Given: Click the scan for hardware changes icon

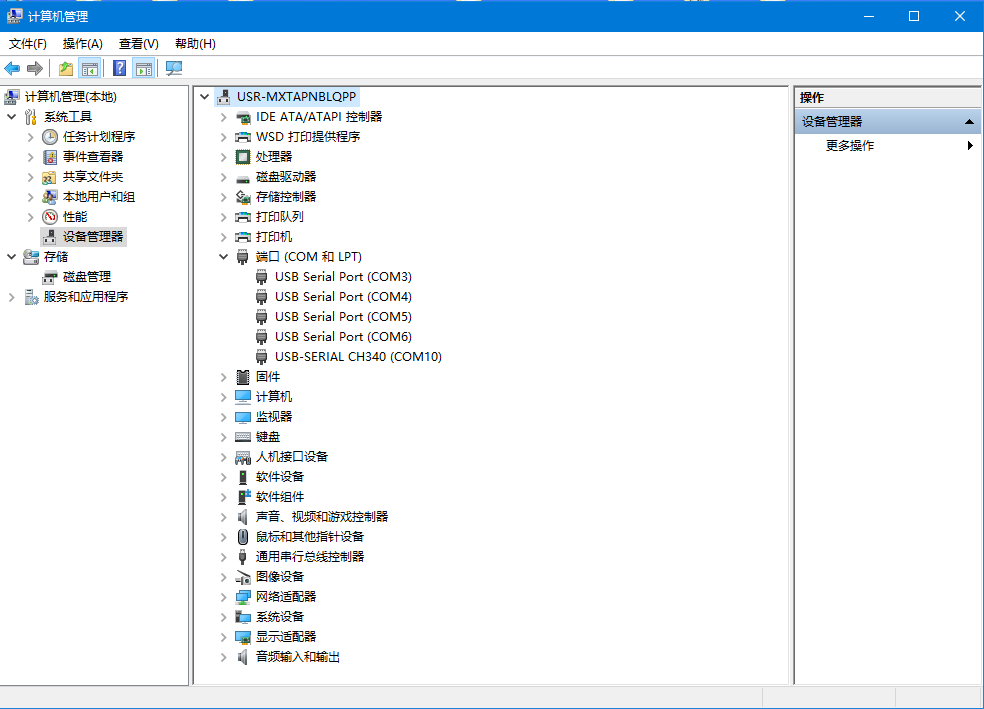Looking at the screenshot, I should coord(174,68).
